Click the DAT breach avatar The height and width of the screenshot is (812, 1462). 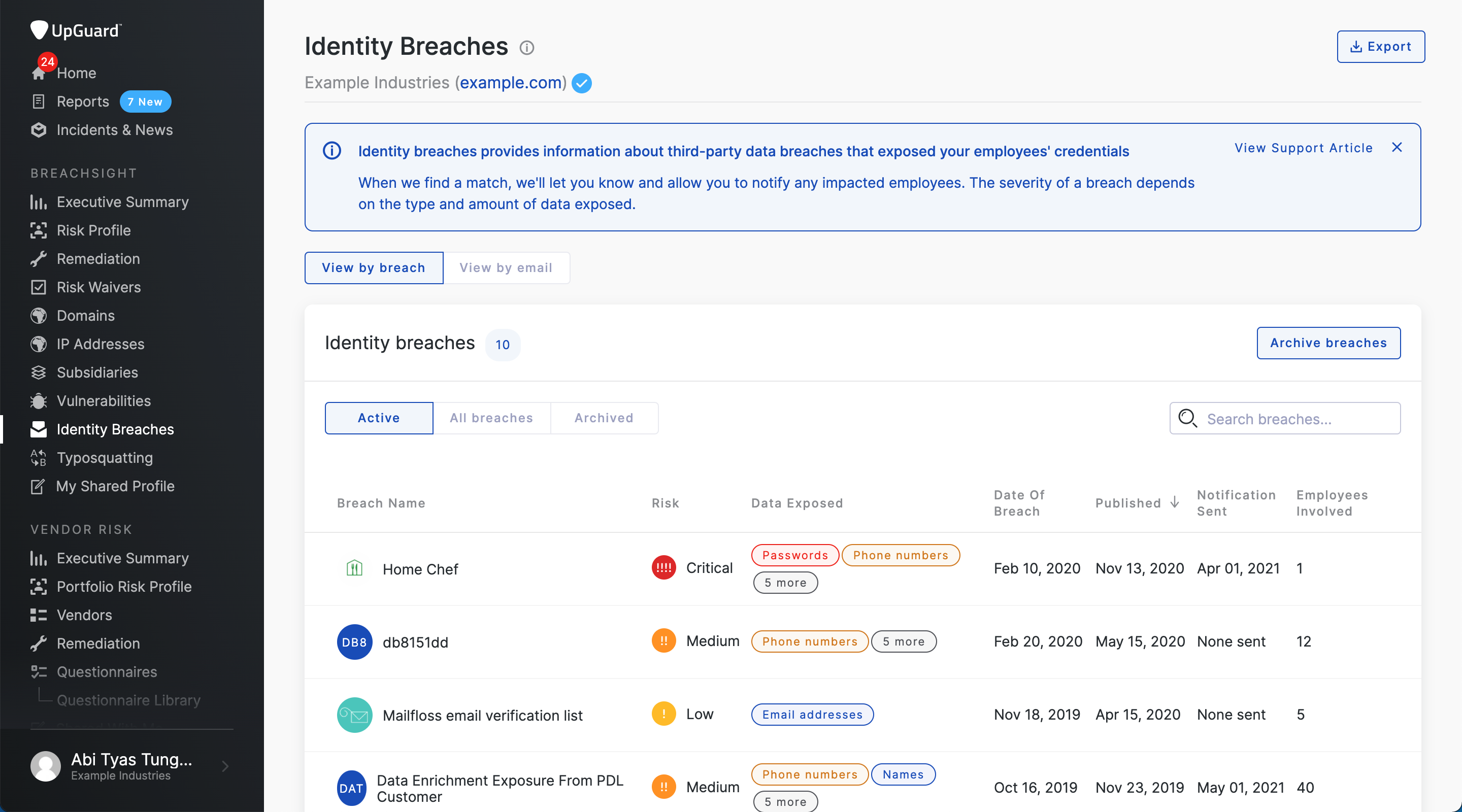[x=351, y=788]
